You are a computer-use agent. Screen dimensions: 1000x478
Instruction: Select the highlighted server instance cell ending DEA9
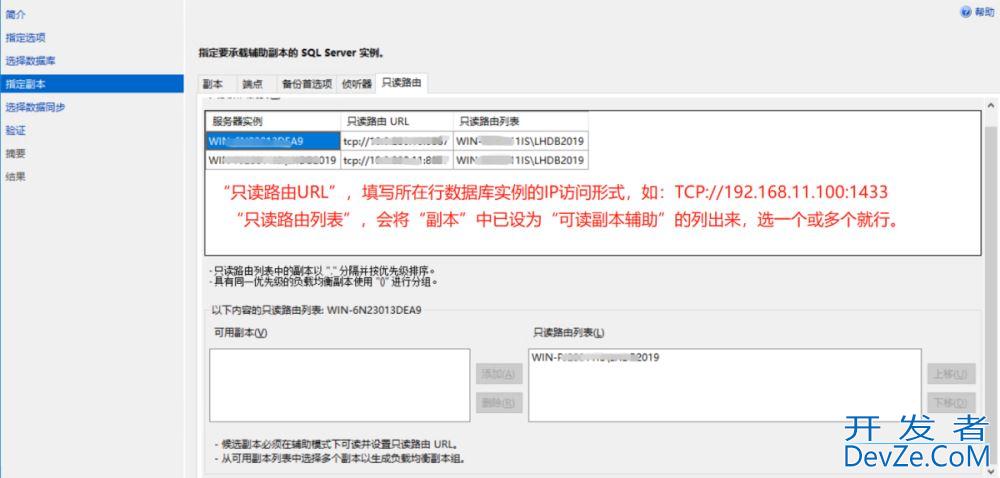point(273,141)
